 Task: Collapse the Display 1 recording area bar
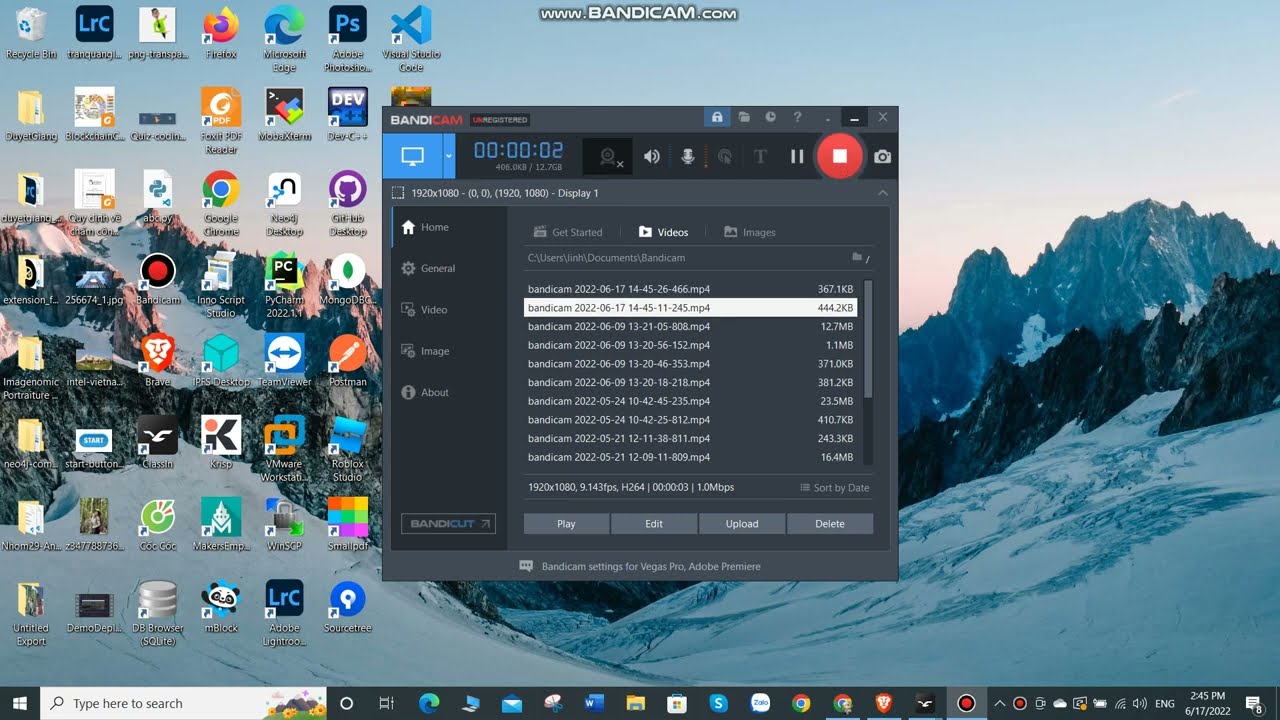(x=882, y=193)
